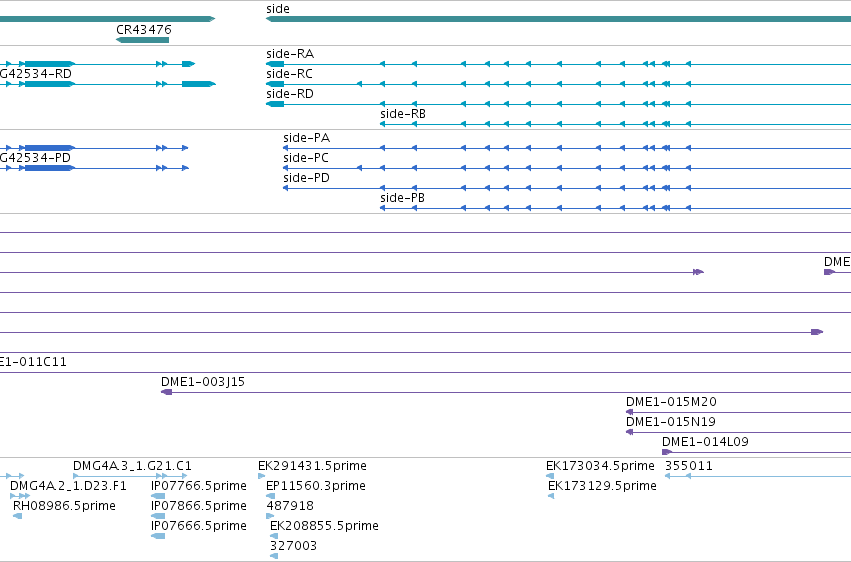Image resolution: width=851 pixels, height=562 pixels.
Task: Click the G42534-RD transcript label
Action: click(x=36, y=74)
